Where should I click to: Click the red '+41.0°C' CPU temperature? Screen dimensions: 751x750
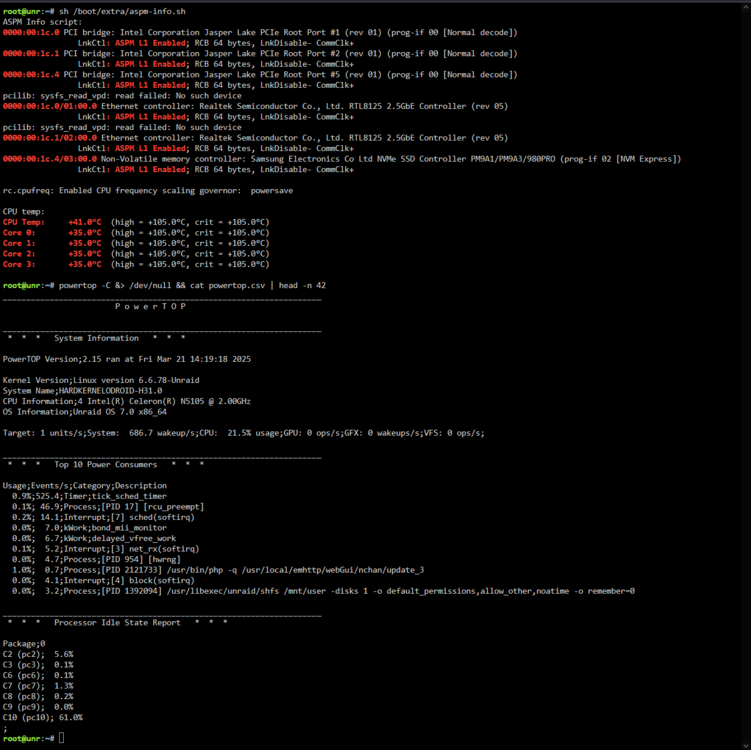point(85,222)
